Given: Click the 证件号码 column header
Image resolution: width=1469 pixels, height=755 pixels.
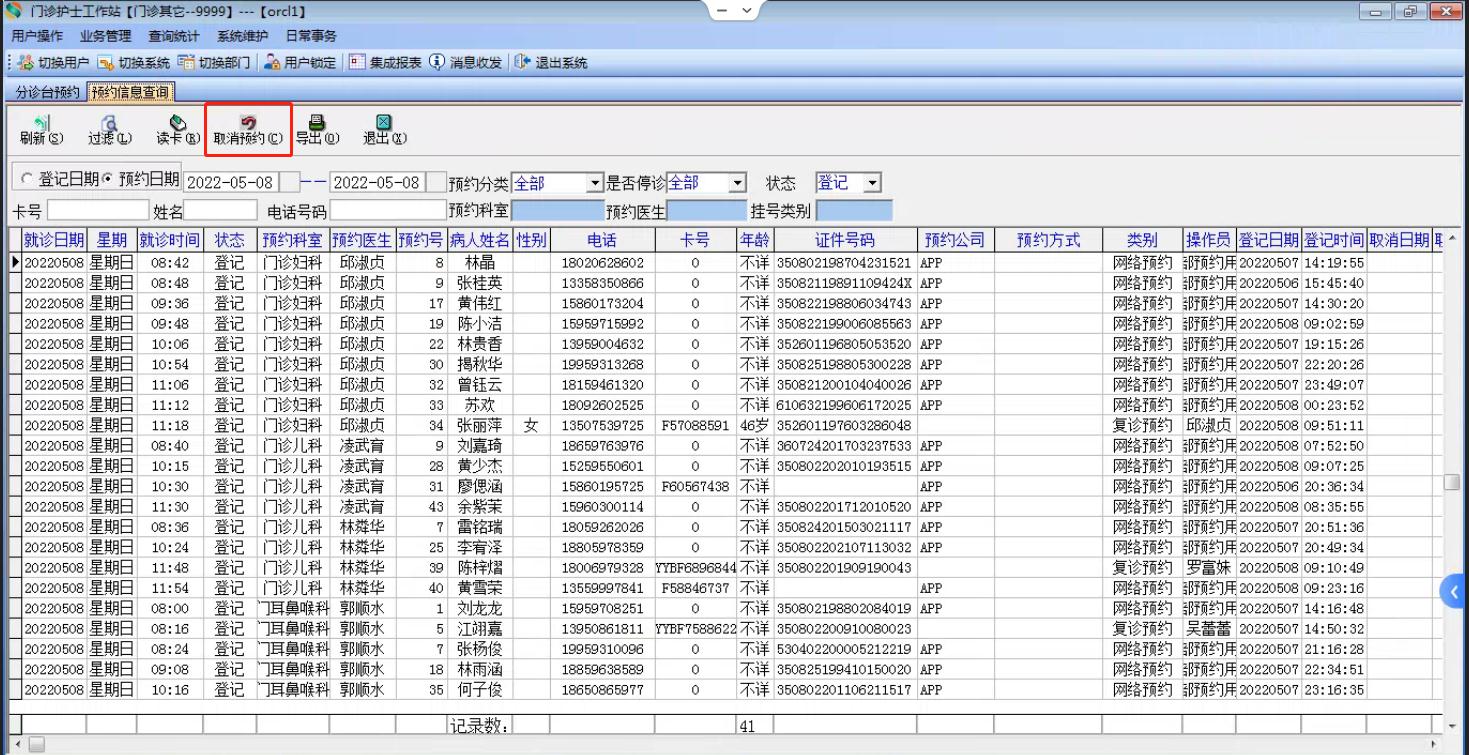Looking at the screenshot, I should point(845,240).
